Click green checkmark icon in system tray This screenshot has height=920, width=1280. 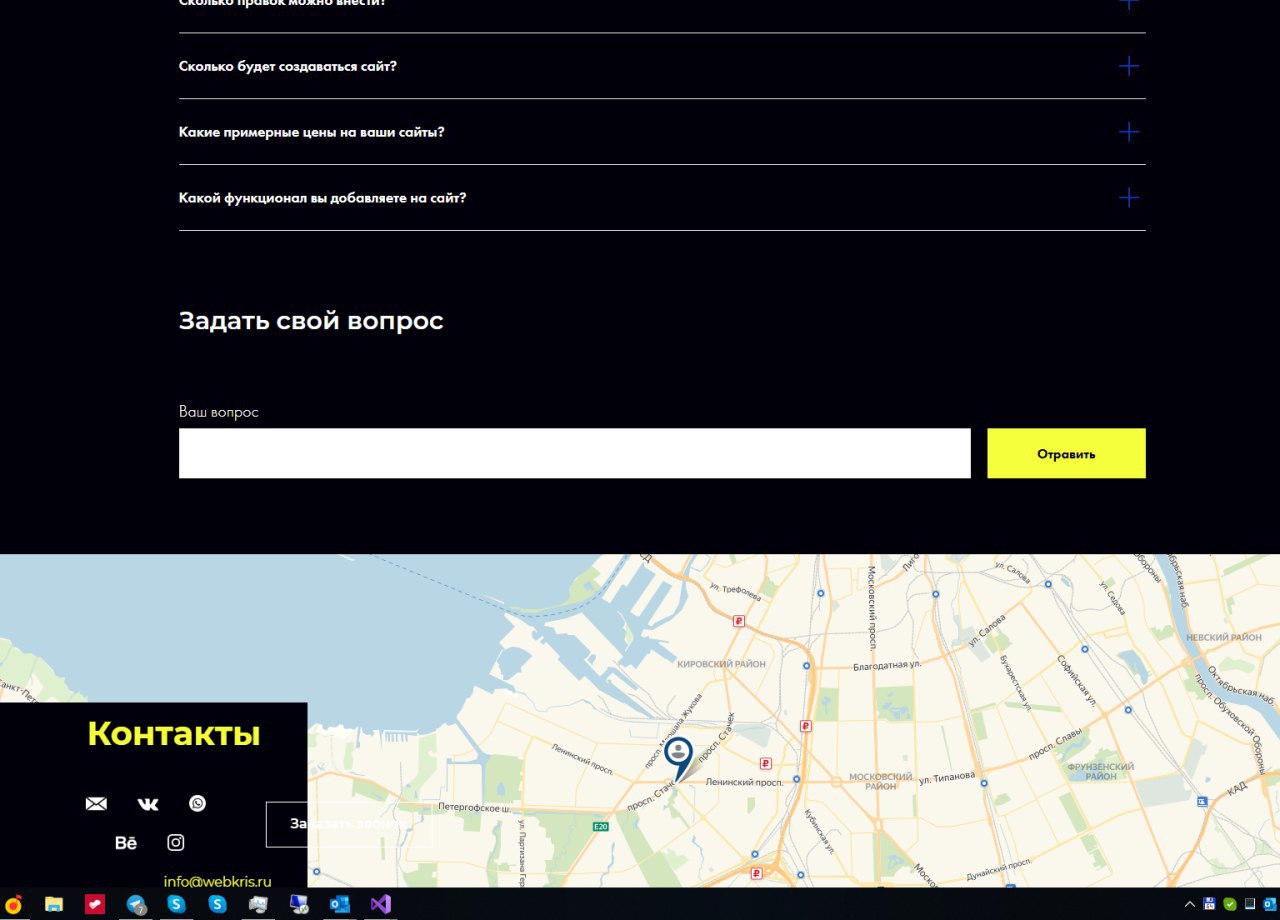[x=1230, y=904]
